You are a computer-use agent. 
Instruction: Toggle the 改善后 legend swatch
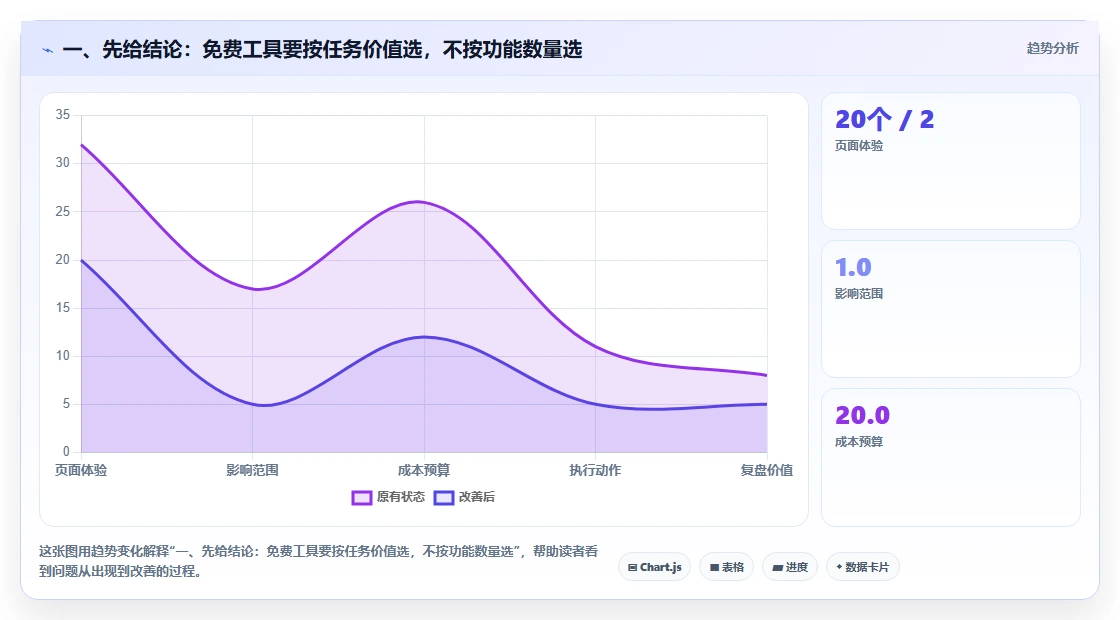click(x=444, y=497)
